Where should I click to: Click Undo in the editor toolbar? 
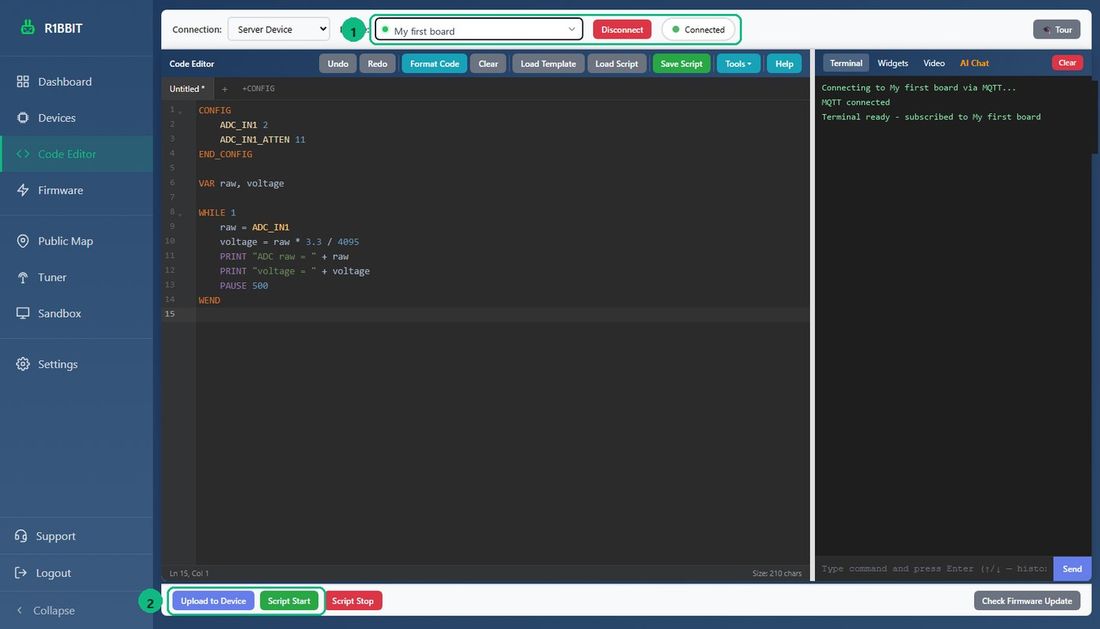pyautogui.click(x=337, y=64)
